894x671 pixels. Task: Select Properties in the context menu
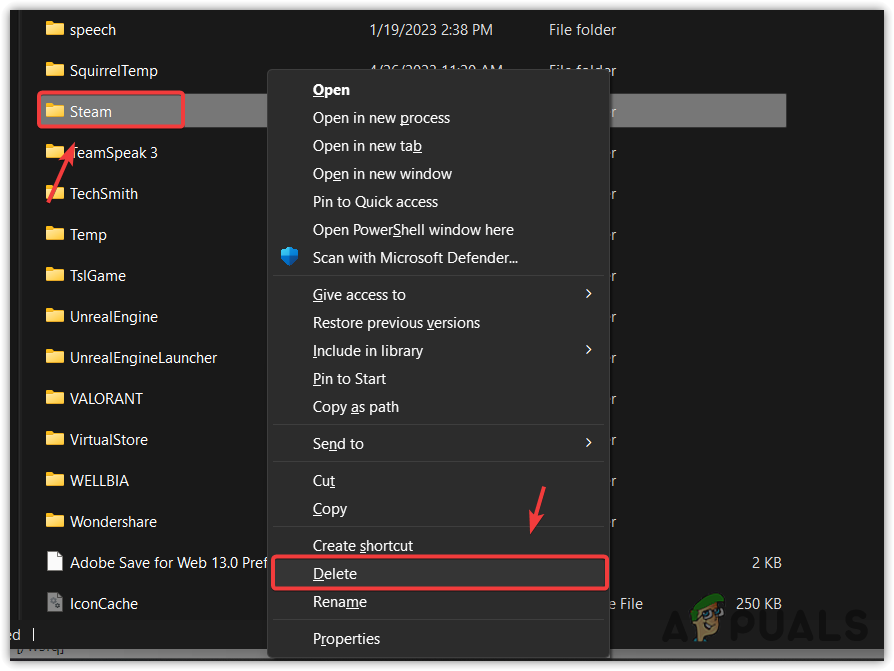pyautogui.click(x=346, y=639)
